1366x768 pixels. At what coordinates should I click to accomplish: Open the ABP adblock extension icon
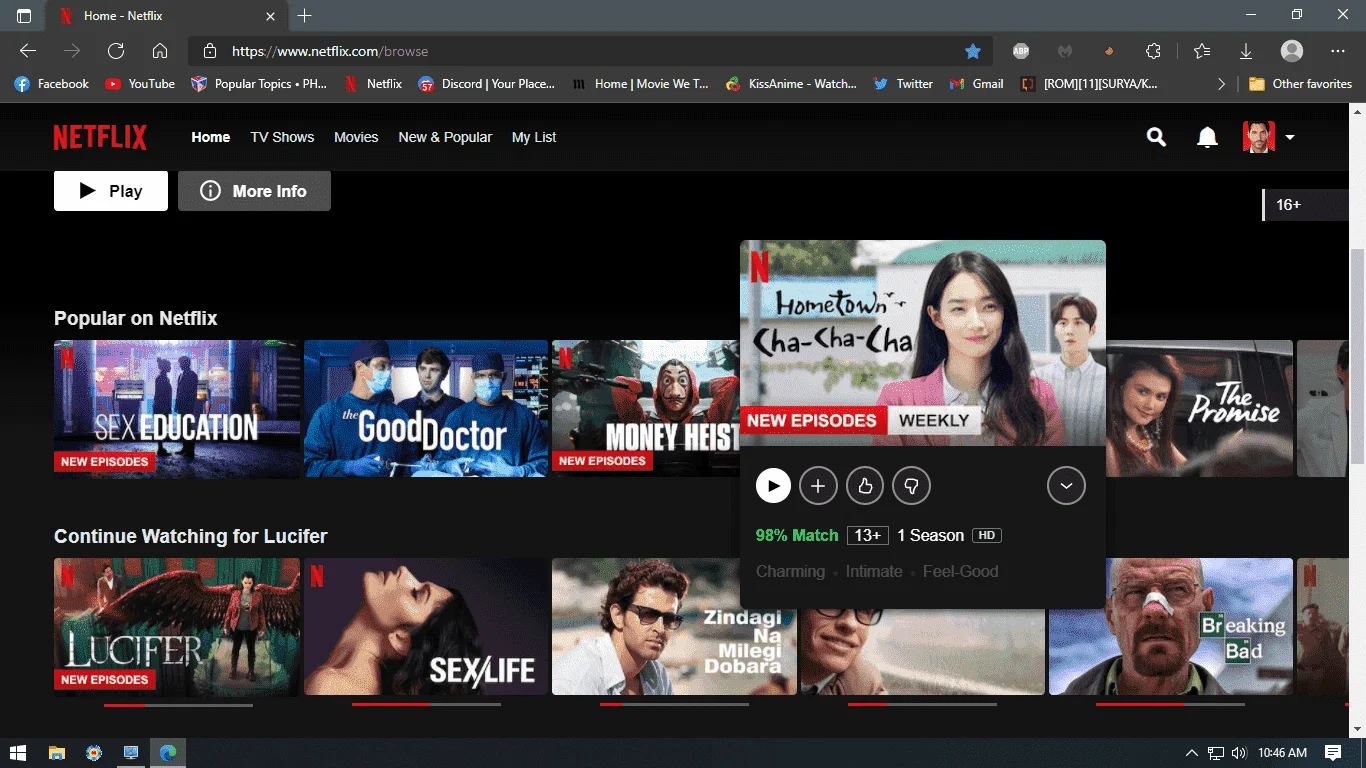point(1021,51)
